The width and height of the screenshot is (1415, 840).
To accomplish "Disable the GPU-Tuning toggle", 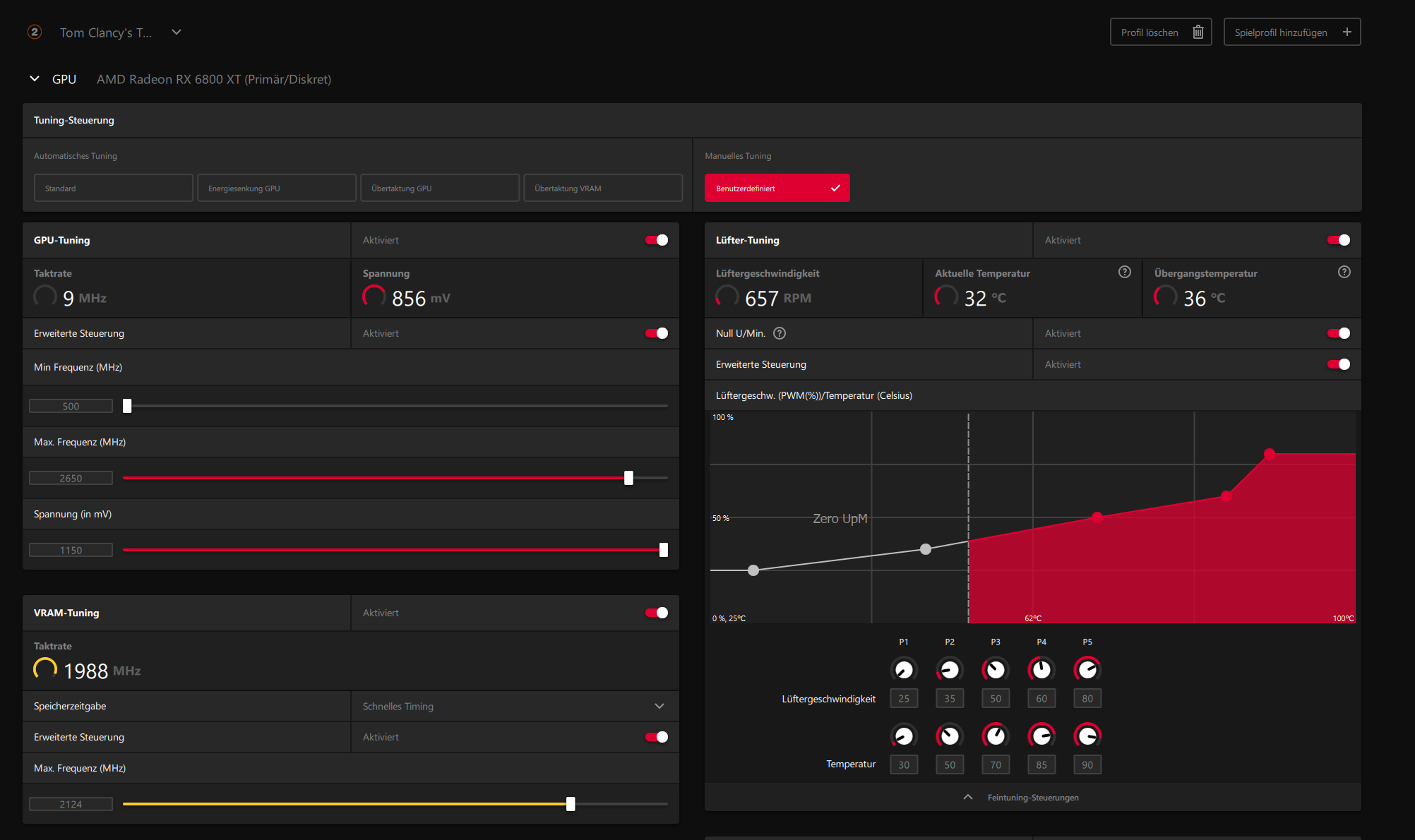I will 657,240.
